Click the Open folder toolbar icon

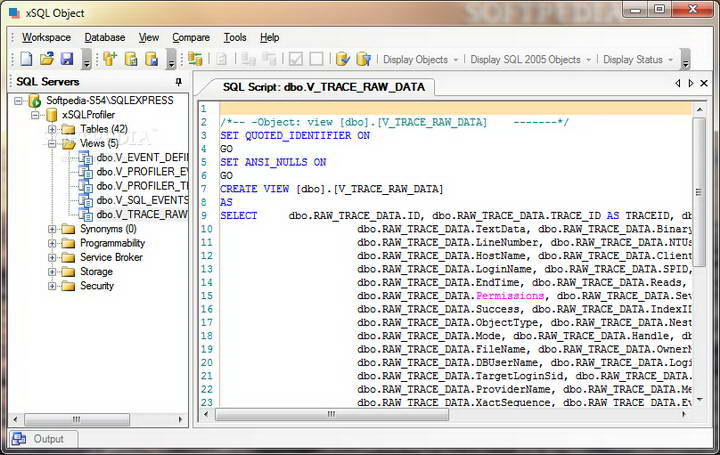(x=46, y=59)
